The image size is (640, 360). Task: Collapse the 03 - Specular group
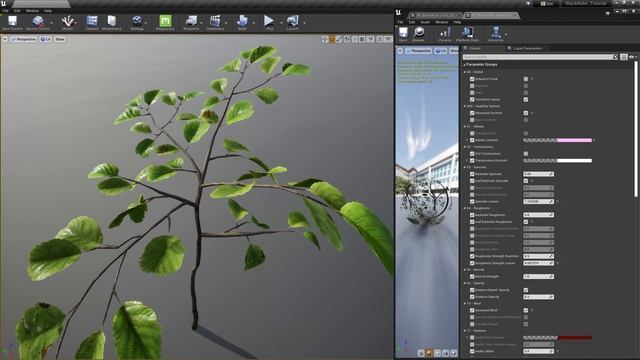tap(465, 167)
